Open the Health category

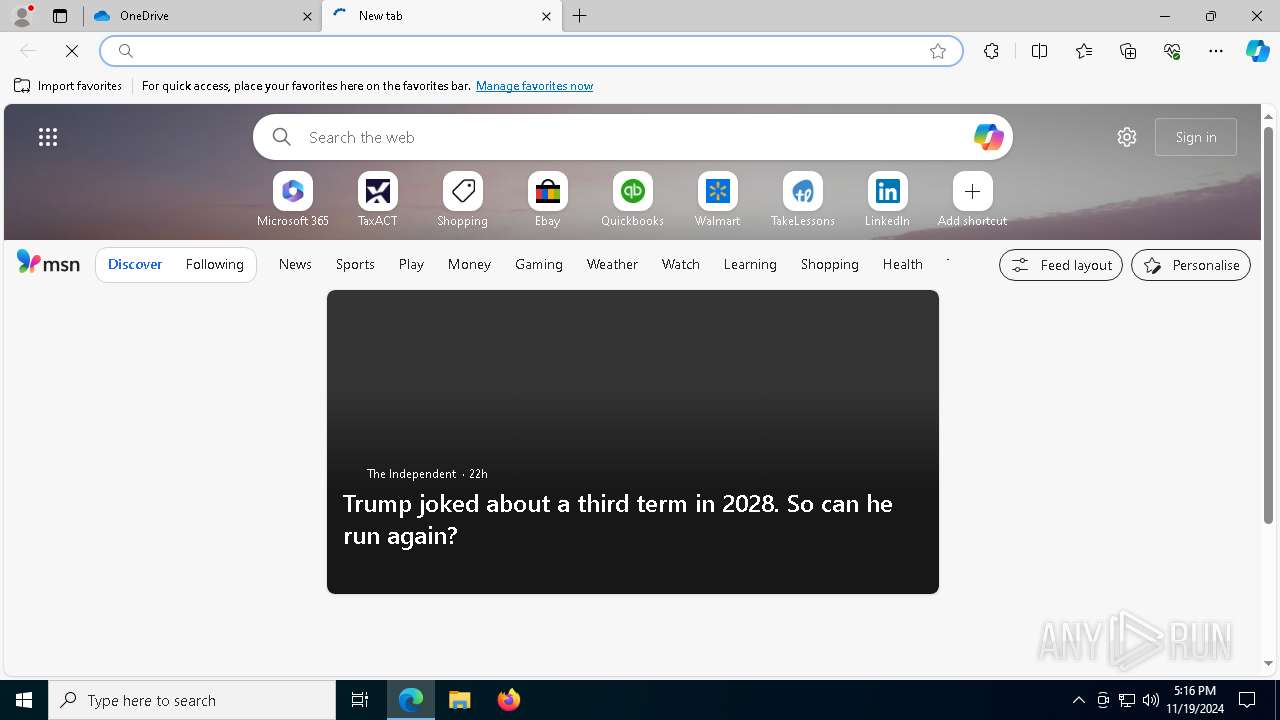point(903,264)
